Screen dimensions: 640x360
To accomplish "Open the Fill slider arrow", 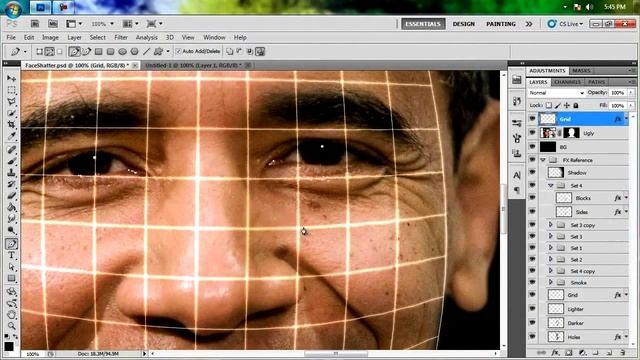I will click(631, 105).
